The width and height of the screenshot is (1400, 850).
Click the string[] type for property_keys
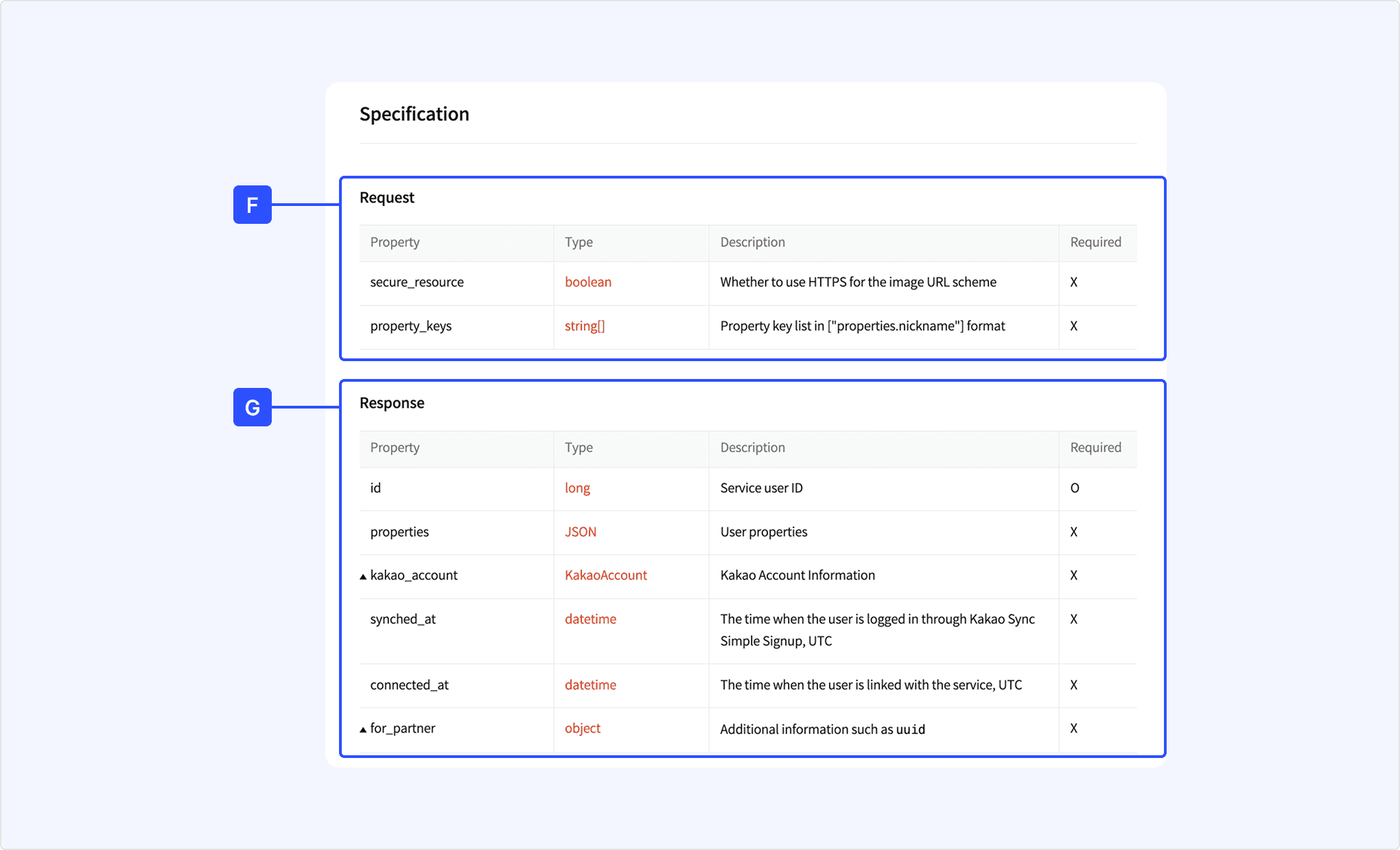point(584,326)
